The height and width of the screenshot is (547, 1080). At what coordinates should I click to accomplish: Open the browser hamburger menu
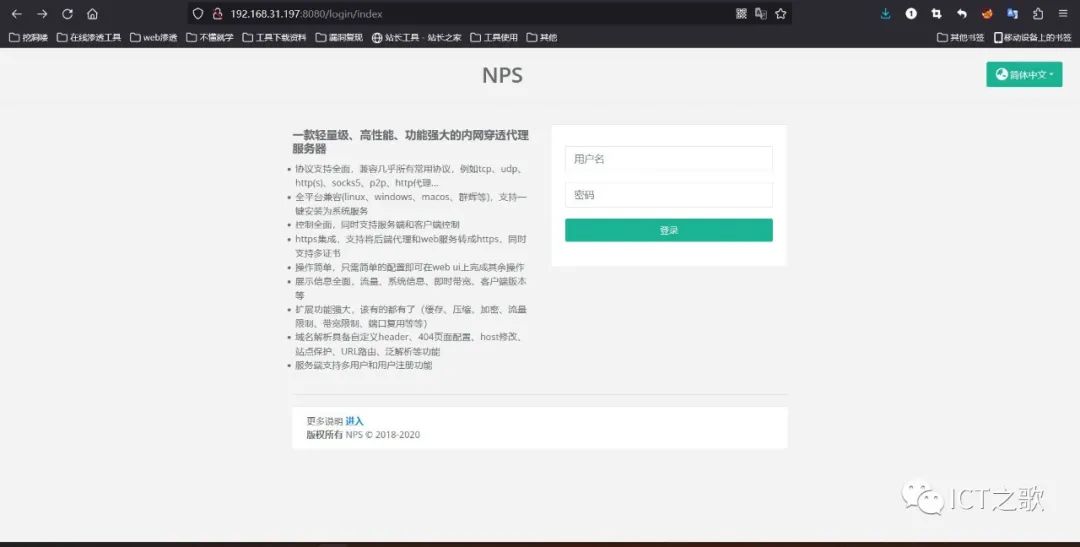pyautogui.click(x=1063, y=14)
